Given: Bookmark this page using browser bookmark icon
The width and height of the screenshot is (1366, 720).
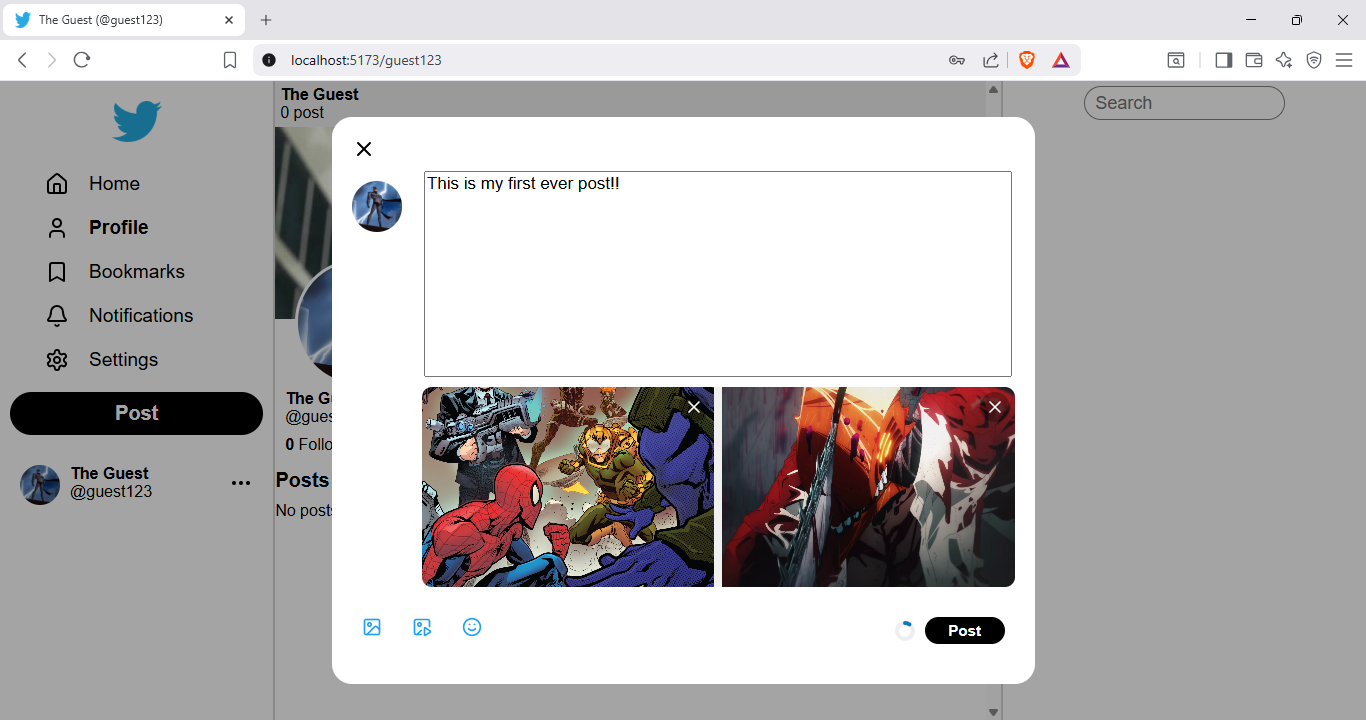Looking at the screenshot, I should pos(230,60).
